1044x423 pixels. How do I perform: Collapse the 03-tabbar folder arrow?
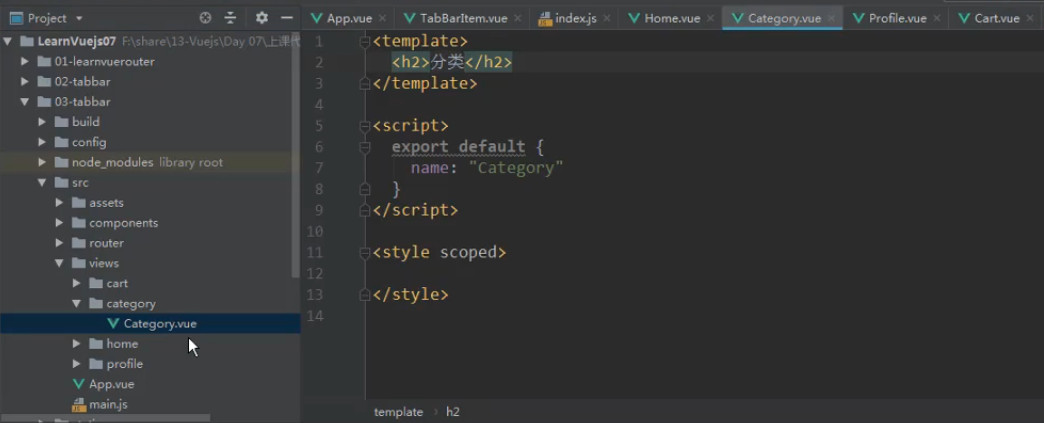[25, 102]
